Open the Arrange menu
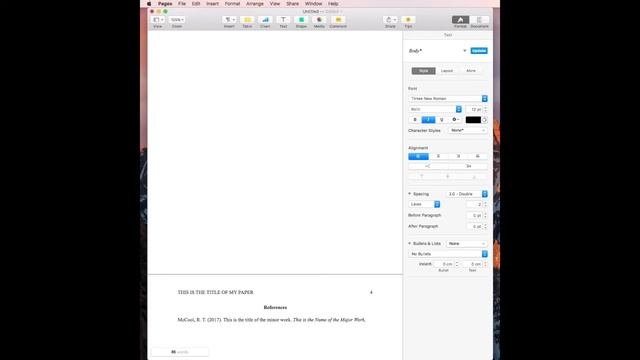The height and width of the screenshot is (360, 640). (255, 4)
